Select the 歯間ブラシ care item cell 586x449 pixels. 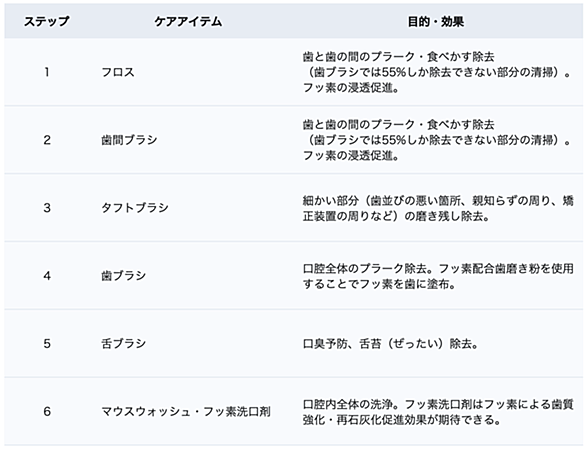coord(129,140)
